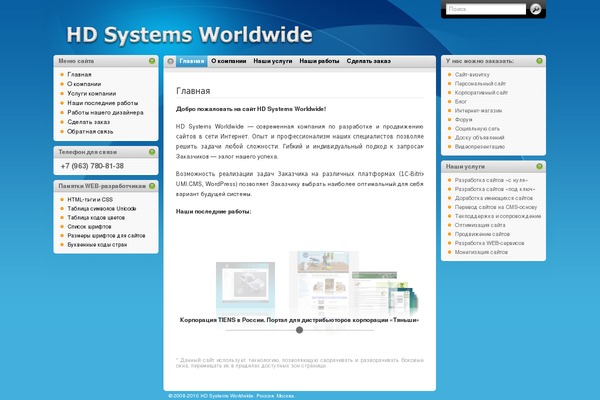Open Наши последние работы link
The image size is (600, 400).
point(103,103)
